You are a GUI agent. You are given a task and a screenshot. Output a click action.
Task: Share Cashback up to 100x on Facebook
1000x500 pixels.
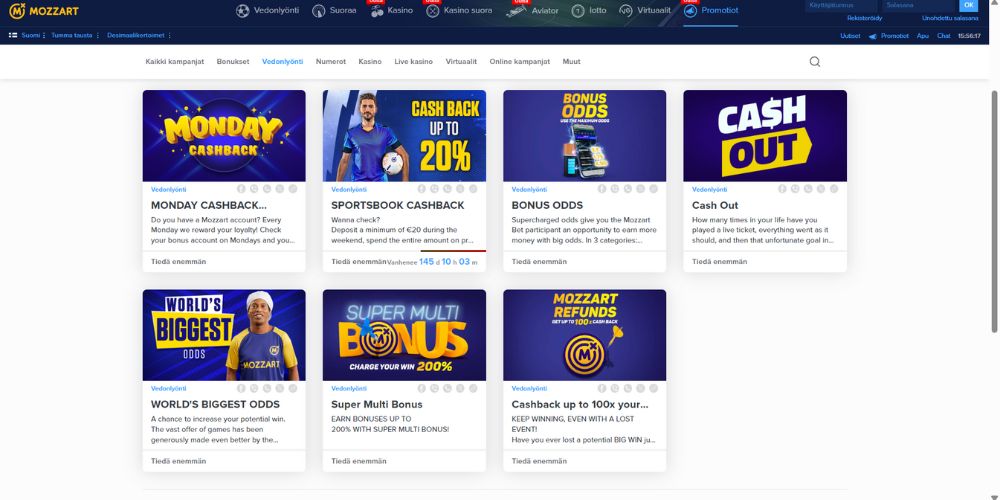tap(602, 388)
